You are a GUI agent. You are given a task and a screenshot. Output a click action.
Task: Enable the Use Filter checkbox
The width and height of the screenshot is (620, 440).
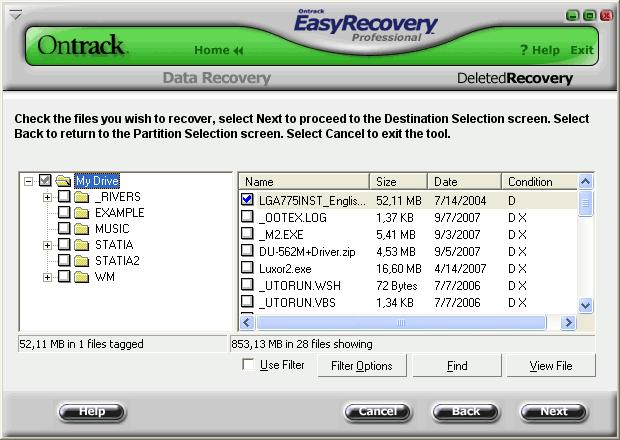248,364
